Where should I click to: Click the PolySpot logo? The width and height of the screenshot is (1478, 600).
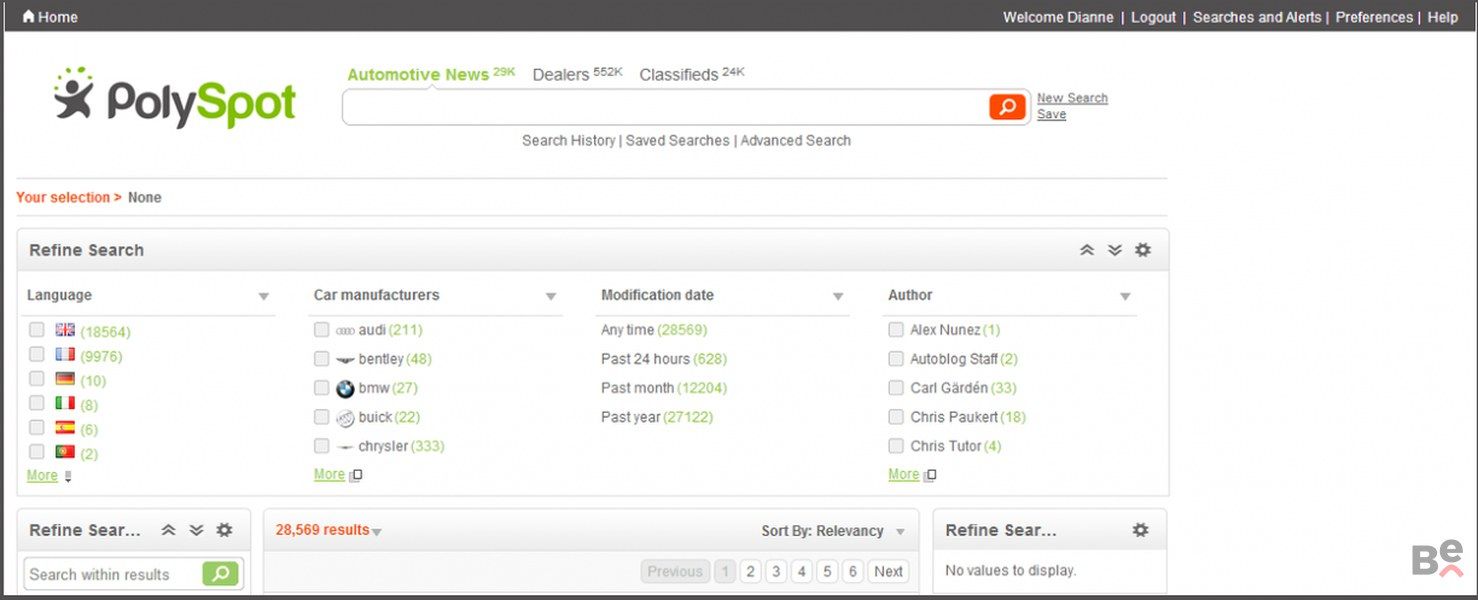coord(175,99)
